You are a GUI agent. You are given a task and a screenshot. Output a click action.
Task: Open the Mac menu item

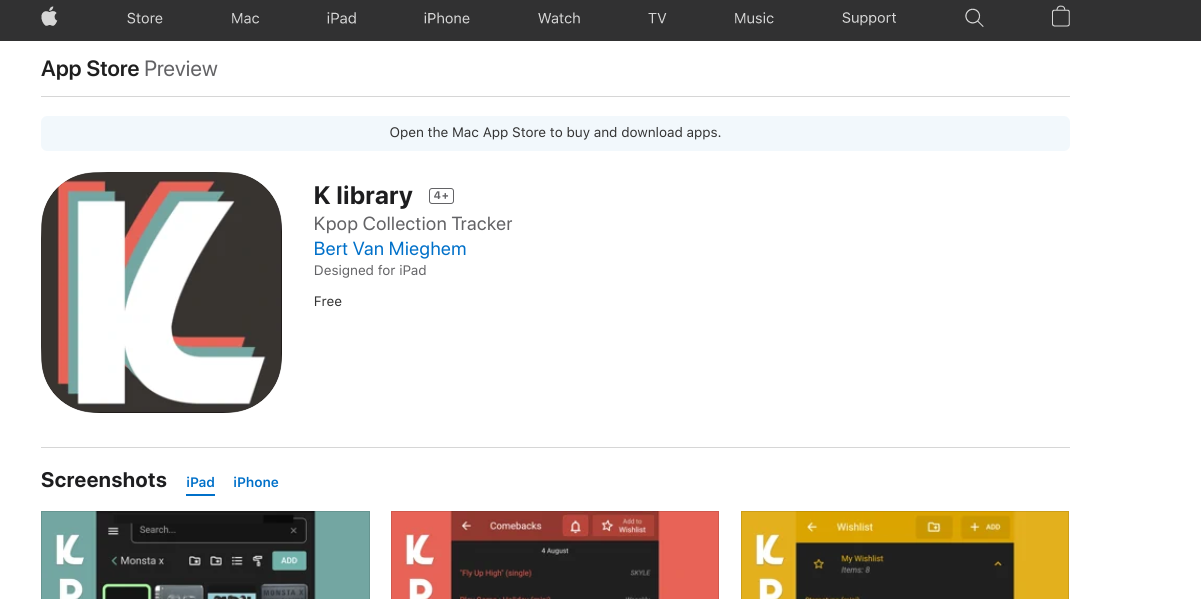[x=245, y=18]
